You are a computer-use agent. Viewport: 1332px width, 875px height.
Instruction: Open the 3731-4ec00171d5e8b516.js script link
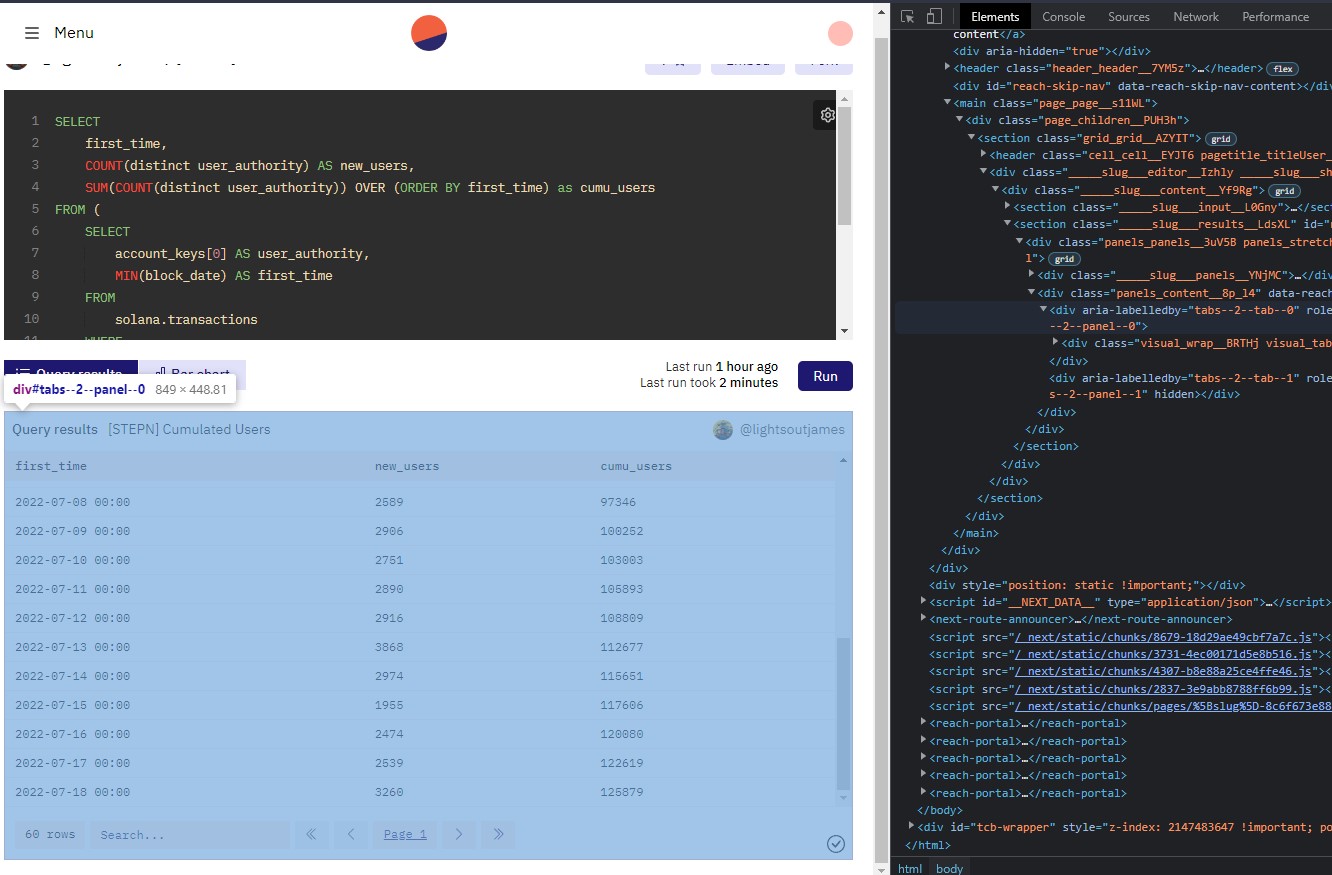tap(1162, 654)
